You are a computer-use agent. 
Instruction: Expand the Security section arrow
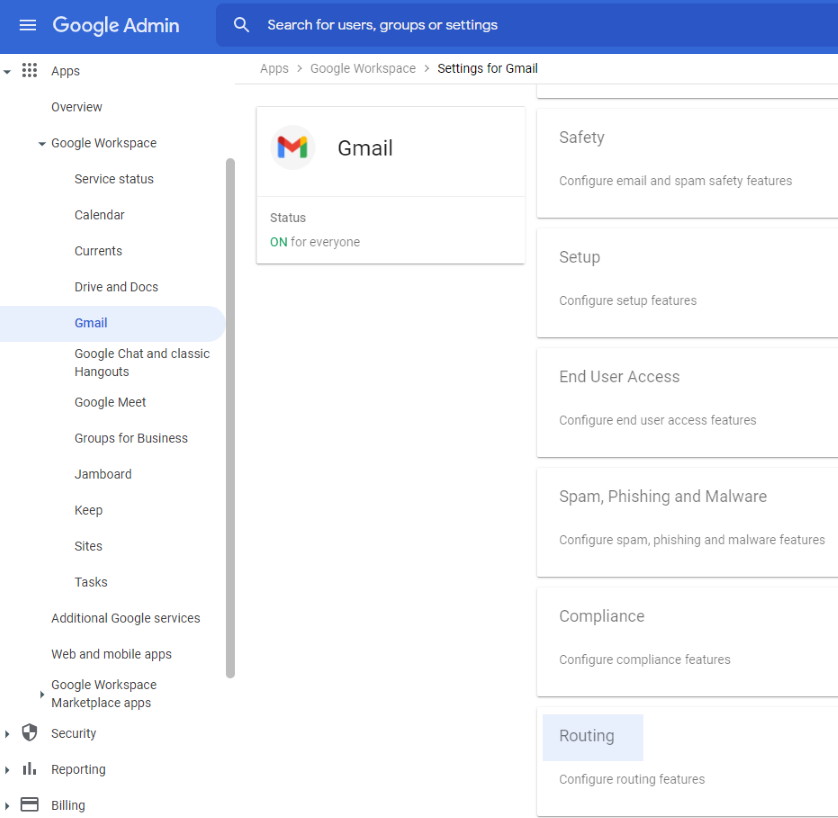coord(7,734)
